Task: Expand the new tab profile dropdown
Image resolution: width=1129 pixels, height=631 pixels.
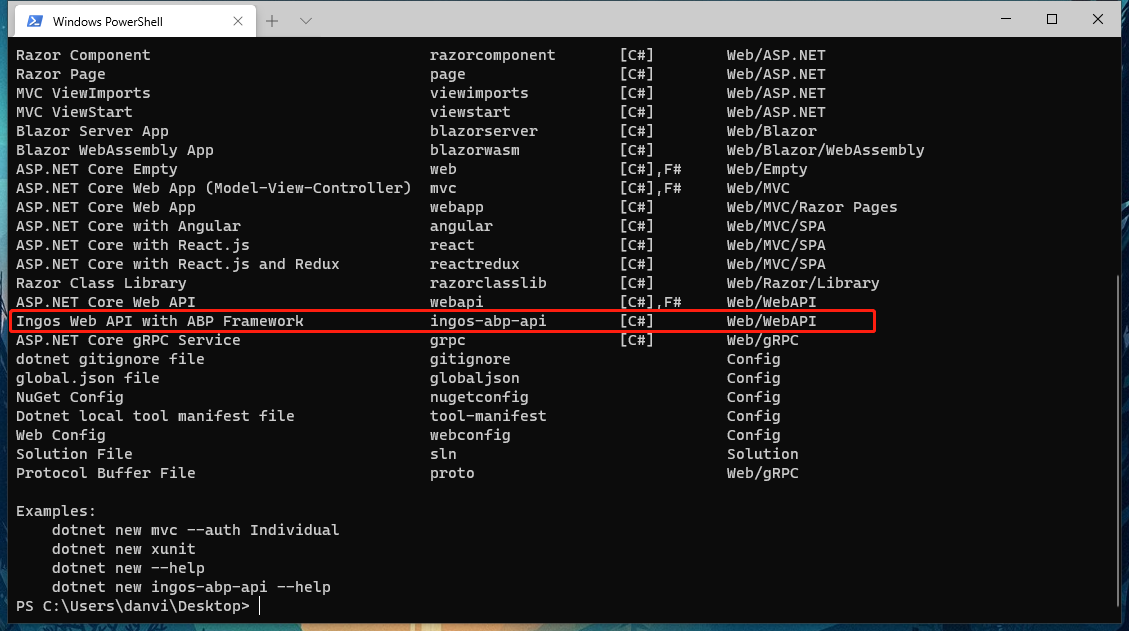Action: 305,21
